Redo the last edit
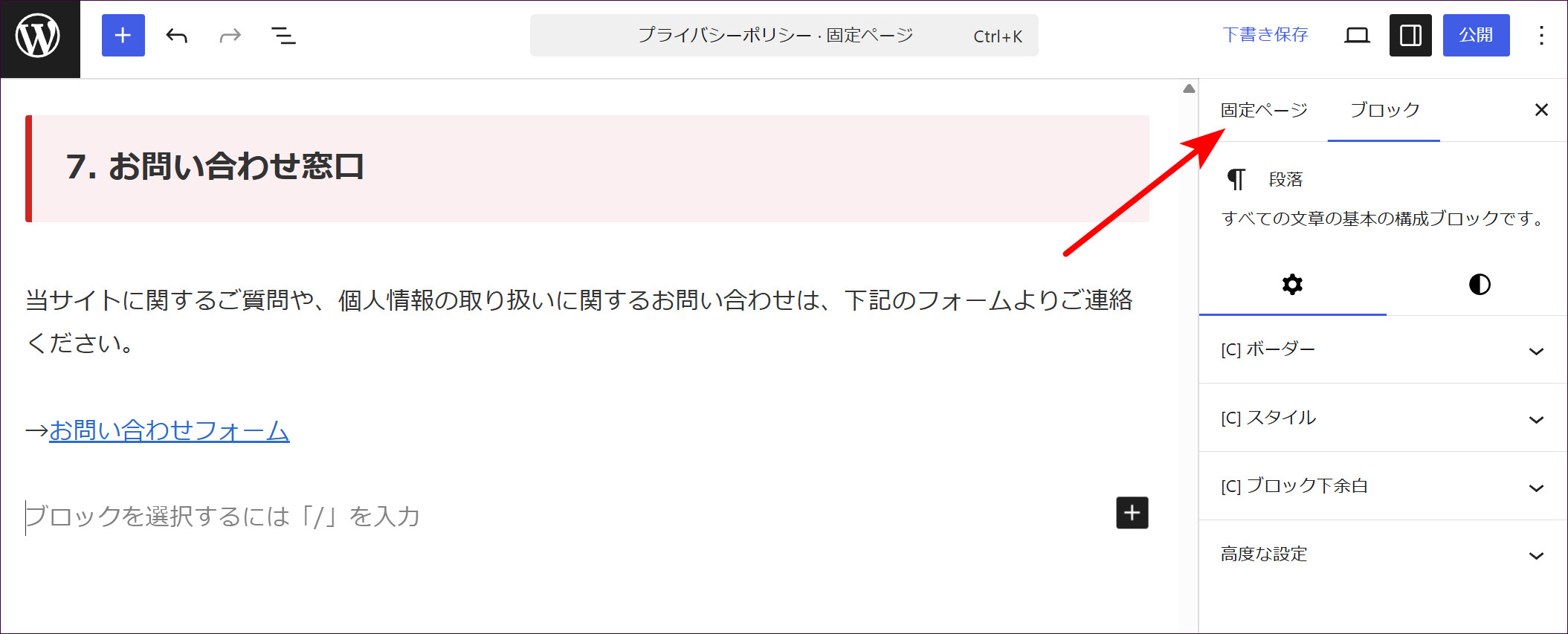The image size is (1568, 634). [230, 35]
